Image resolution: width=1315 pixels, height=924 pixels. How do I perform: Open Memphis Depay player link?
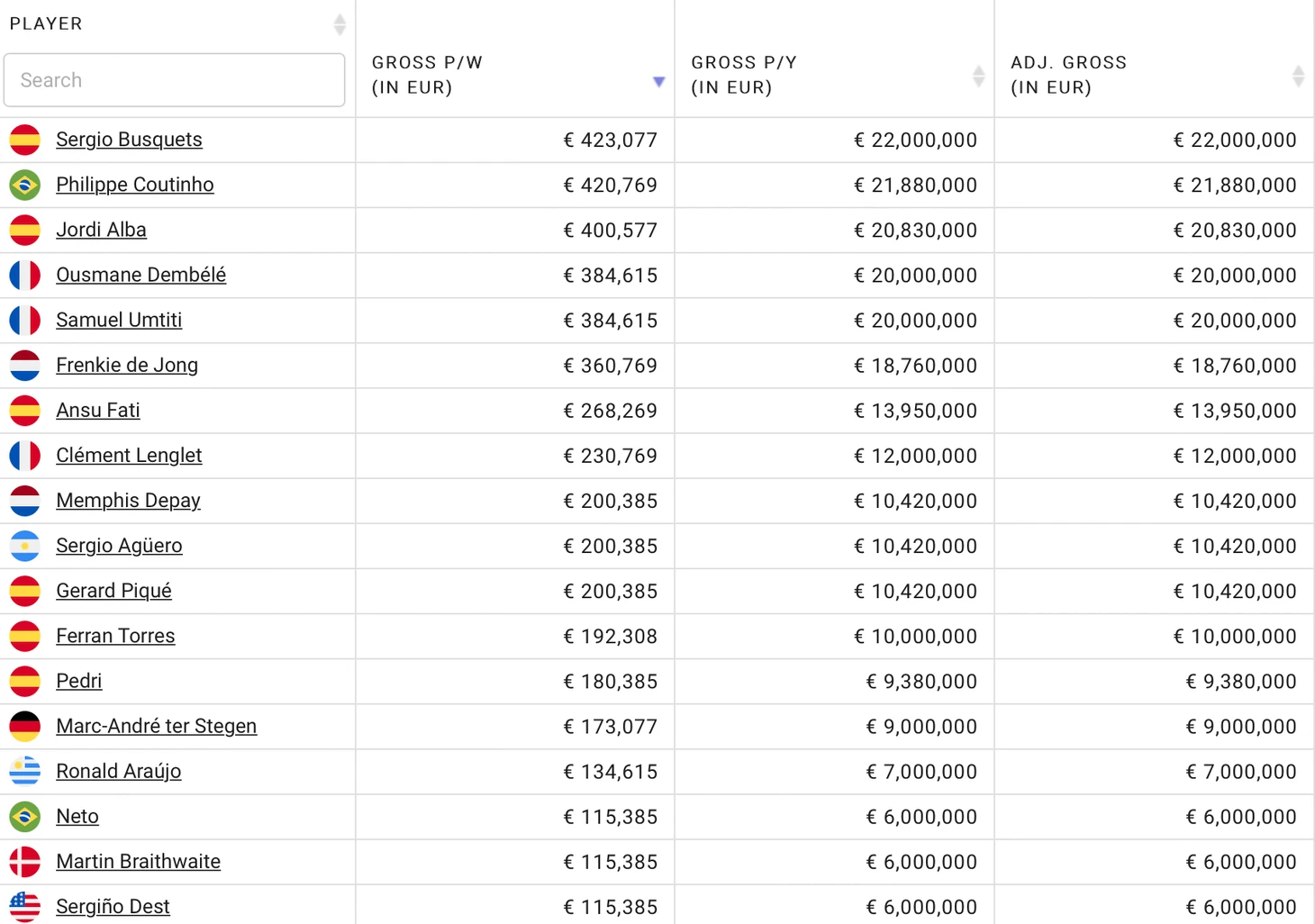128,500
